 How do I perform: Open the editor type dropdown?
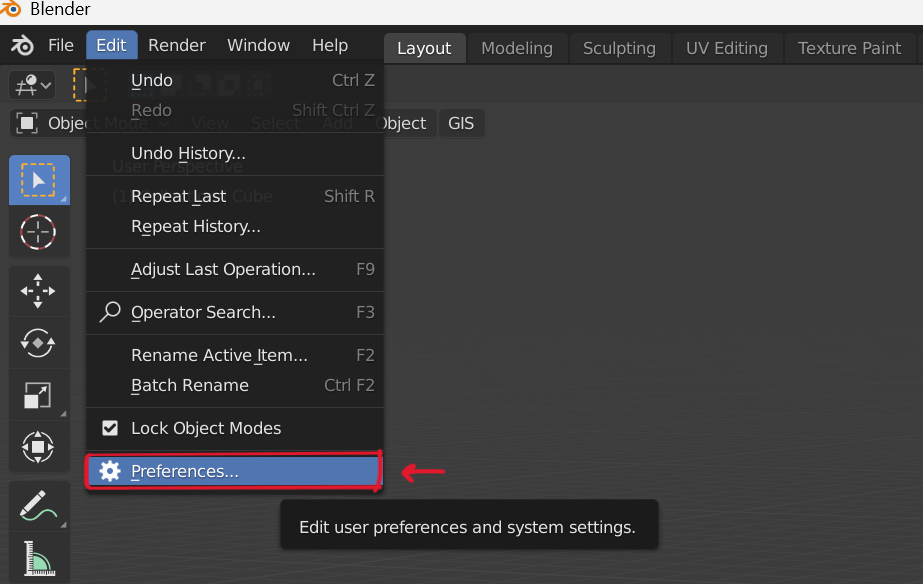tap(31, 86)
